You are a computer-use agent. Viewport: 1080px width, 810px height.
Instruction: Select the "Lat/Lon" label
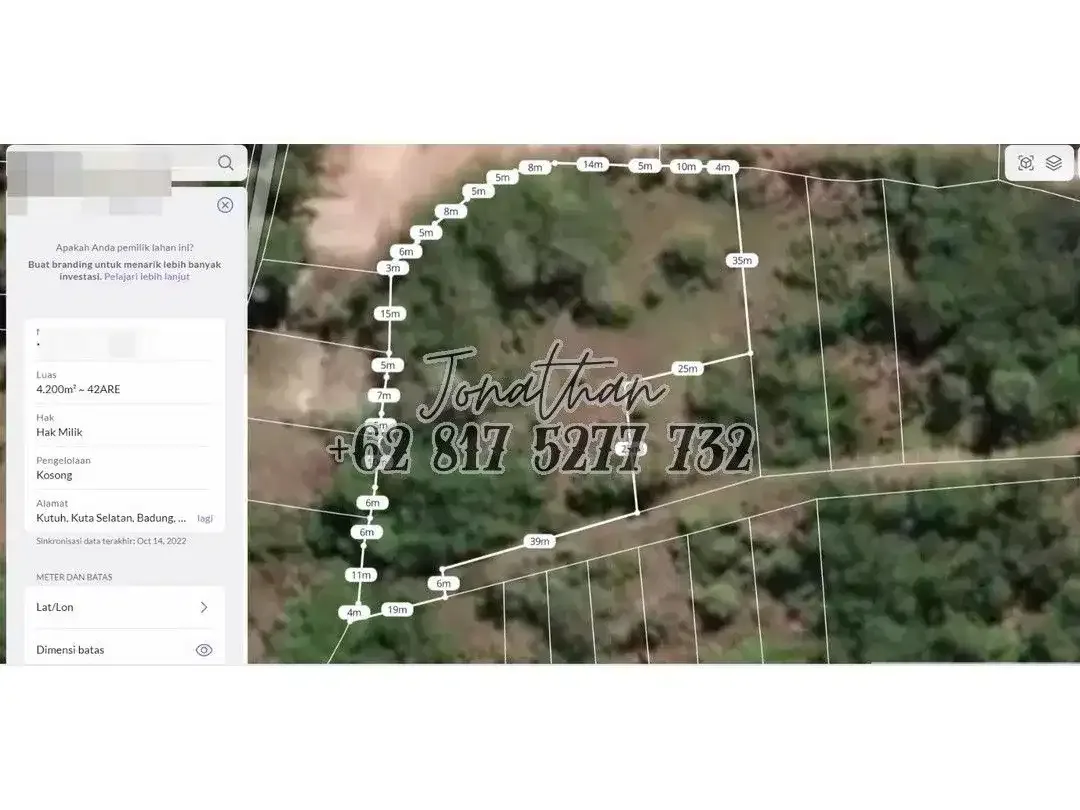tap(55, 607)
